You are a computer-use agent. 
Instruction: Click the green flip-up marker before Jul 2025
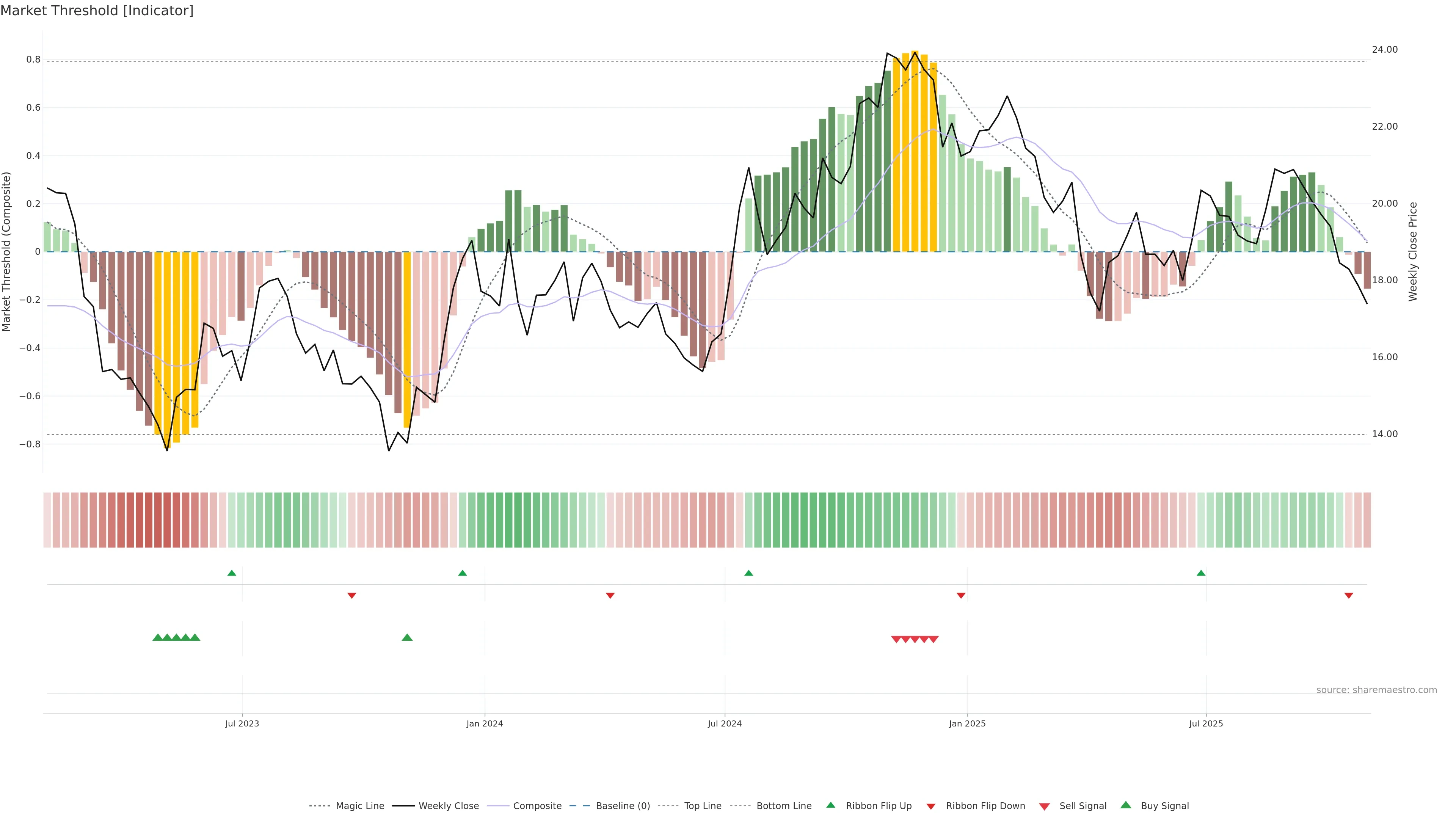(1201, 573)
